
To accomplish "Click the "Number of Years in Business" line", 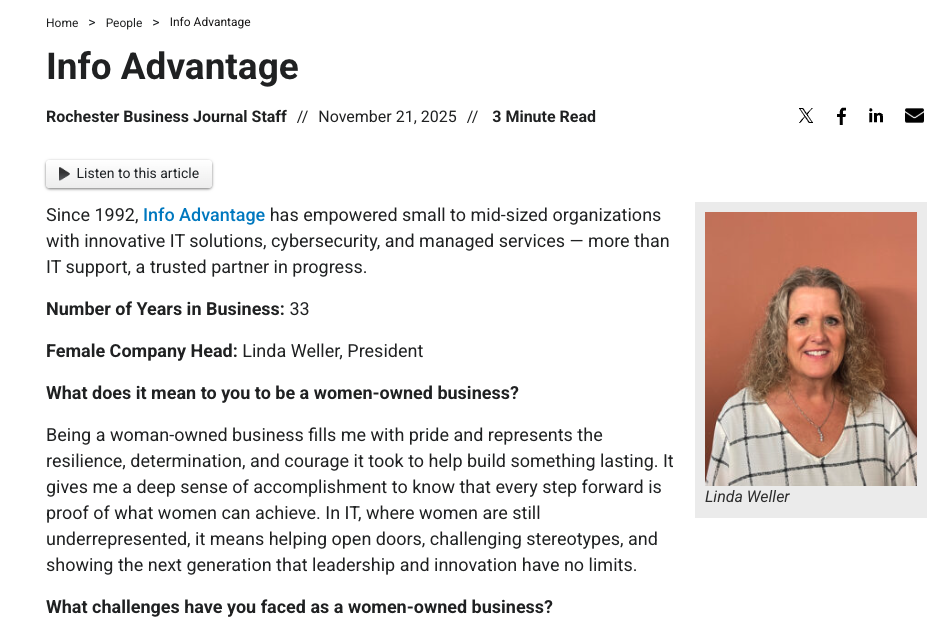I will [x=178, y=309].
